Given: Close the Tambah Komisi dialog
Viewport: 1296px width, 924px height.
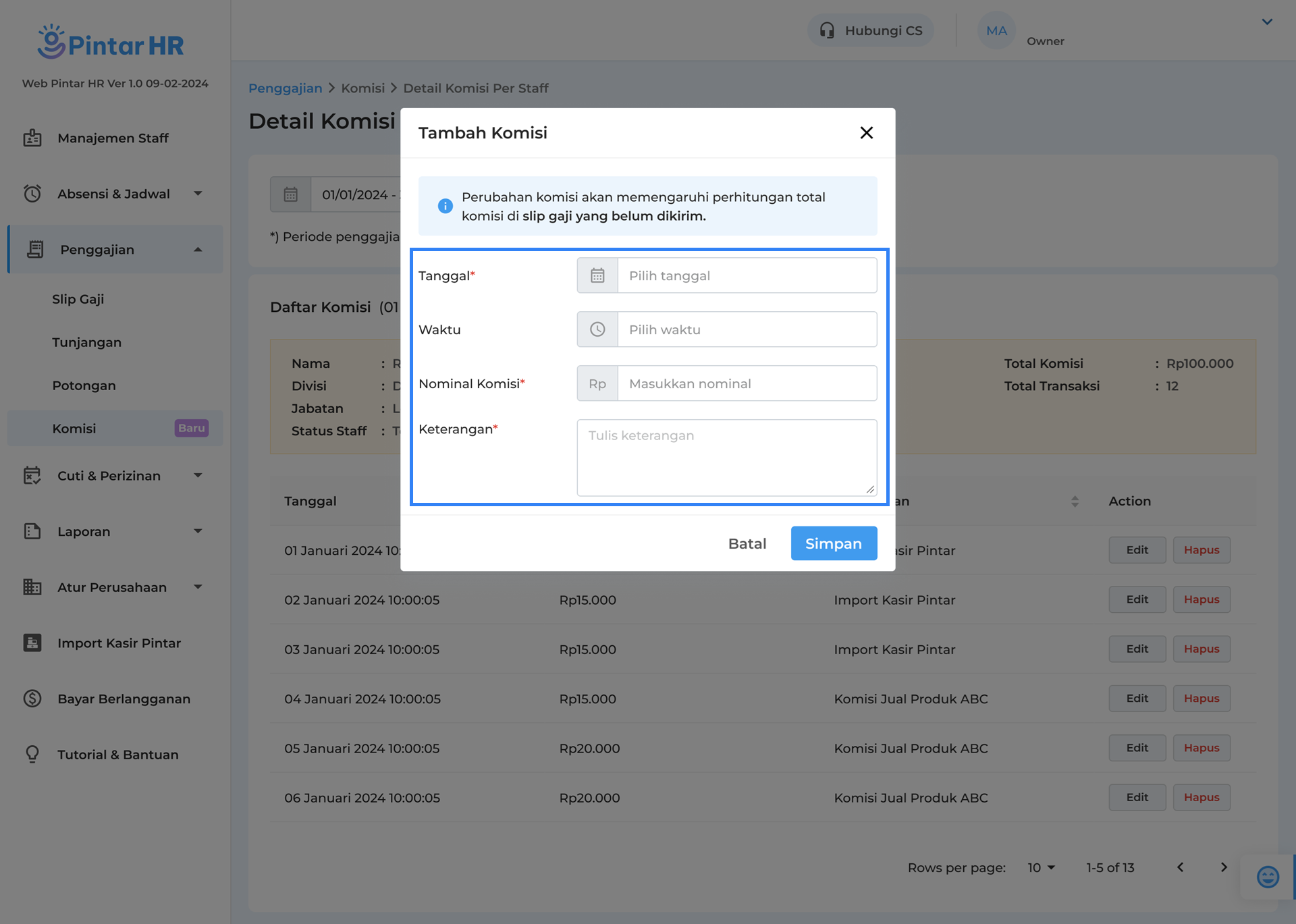Looking at the screenshot, I should [866, 133].
